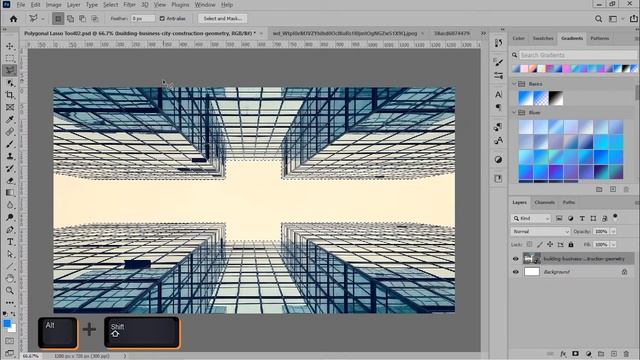The width and height of the screenshot is (640, 360).
Task: Select the Eyedropper tool
Action: pos(10,120)
